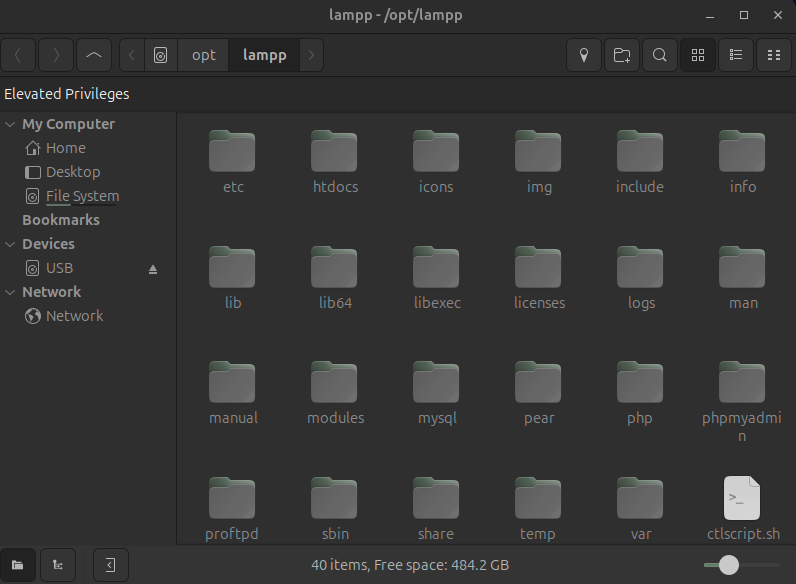Image resolution: width=796 pixels, height=584 pixels.
Task: Eject the USB device
Action: pos(153,269)
